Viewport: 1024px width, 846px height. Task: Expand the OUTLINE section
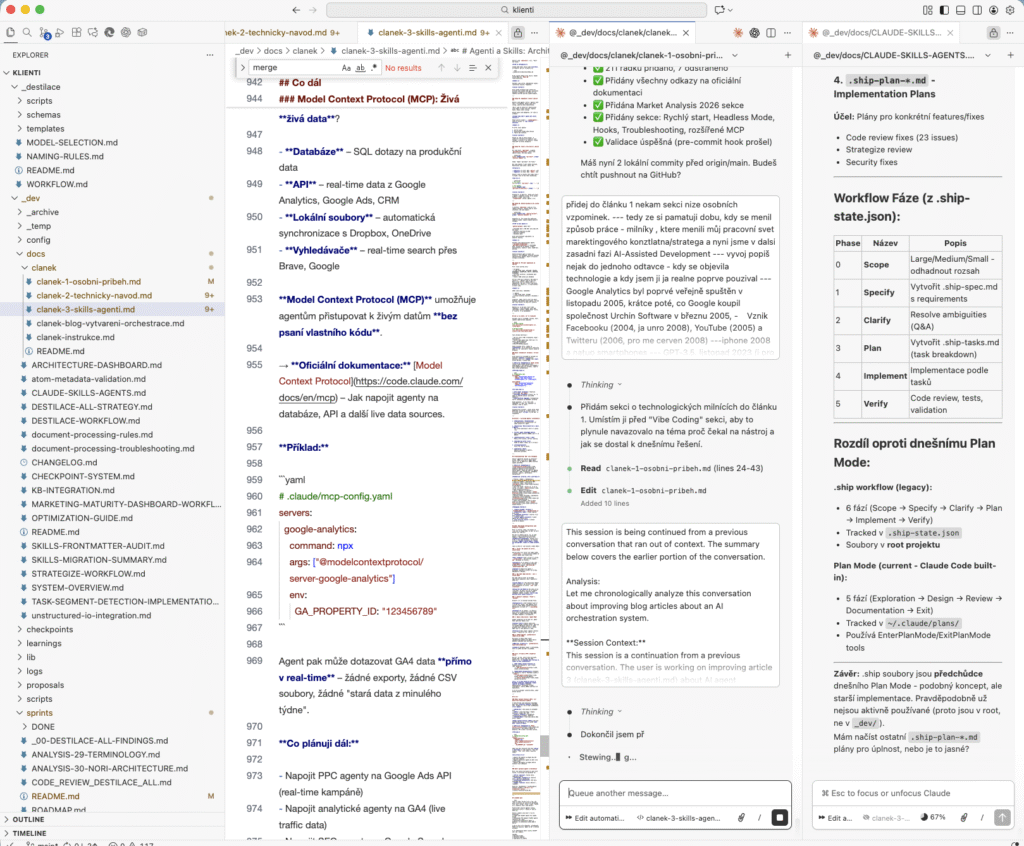coord(29,819)
